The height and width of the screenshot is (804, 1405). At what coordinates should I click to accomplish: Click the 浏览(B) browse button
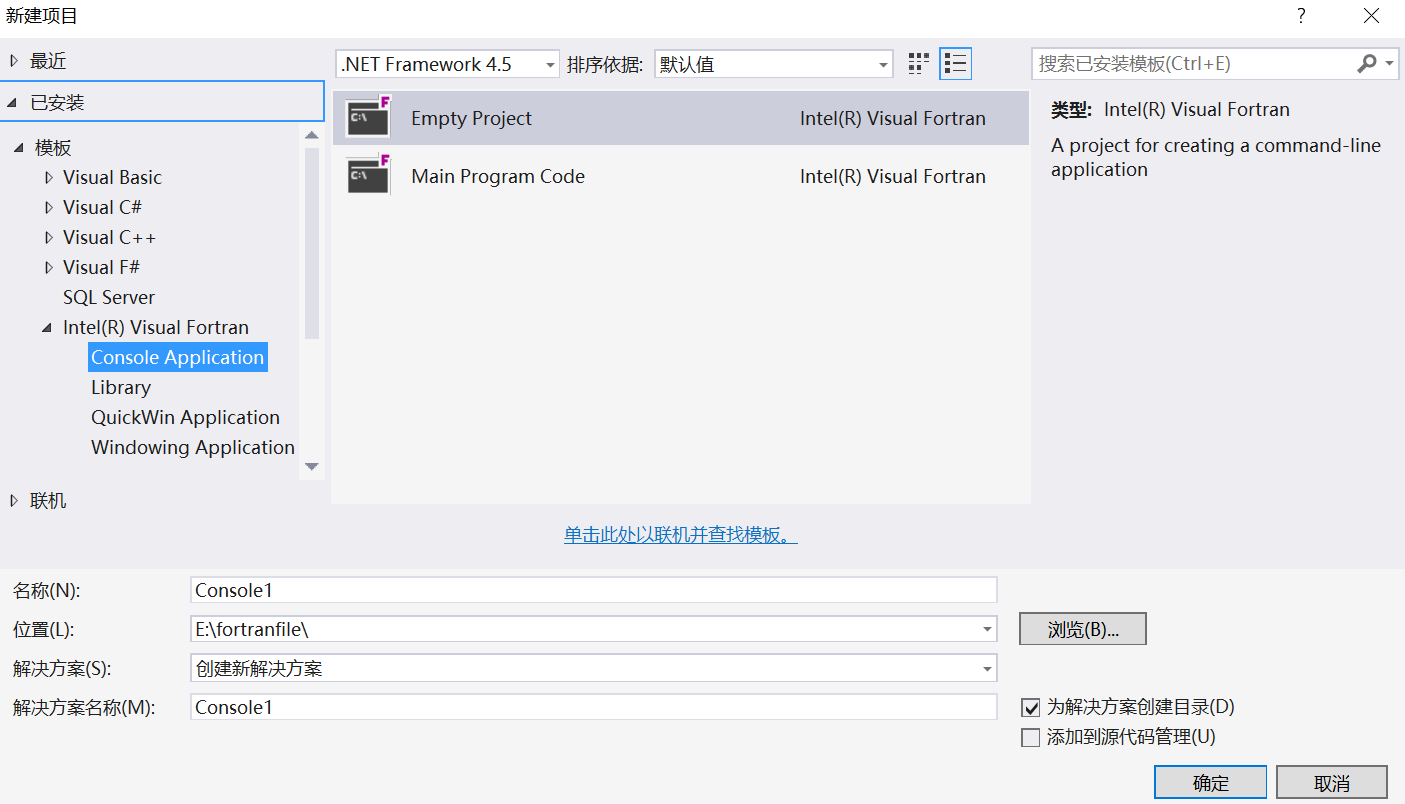click(x=1082, y=629)
